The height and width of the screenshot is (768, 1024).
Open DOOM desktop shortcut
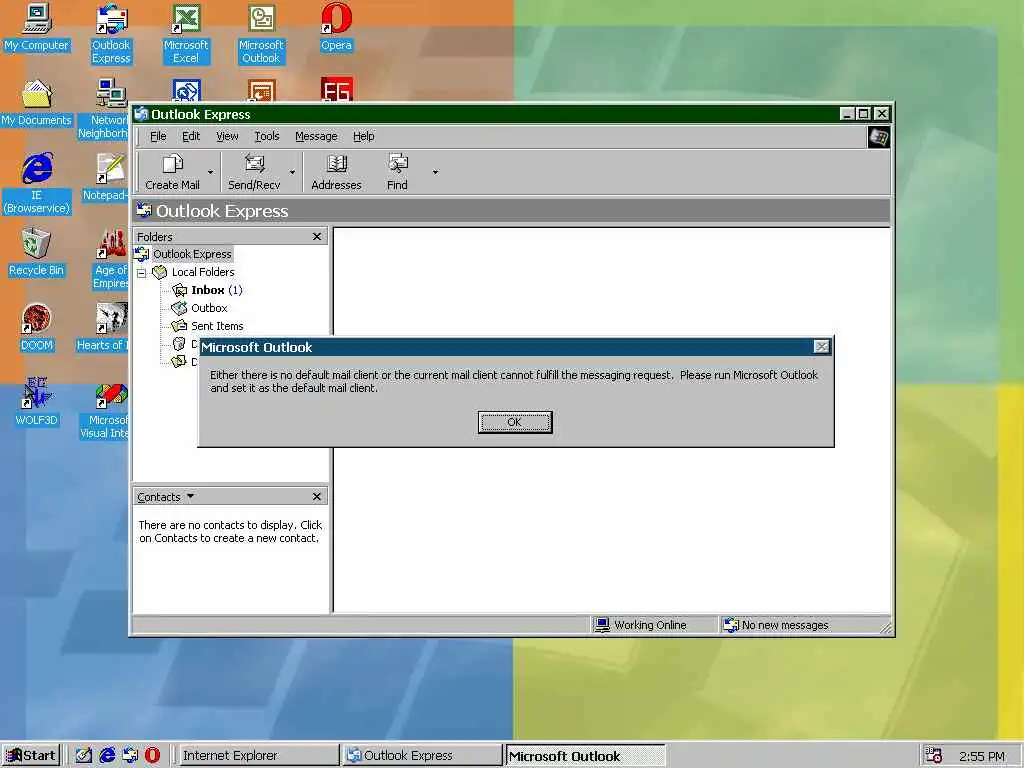coord(36,327)
